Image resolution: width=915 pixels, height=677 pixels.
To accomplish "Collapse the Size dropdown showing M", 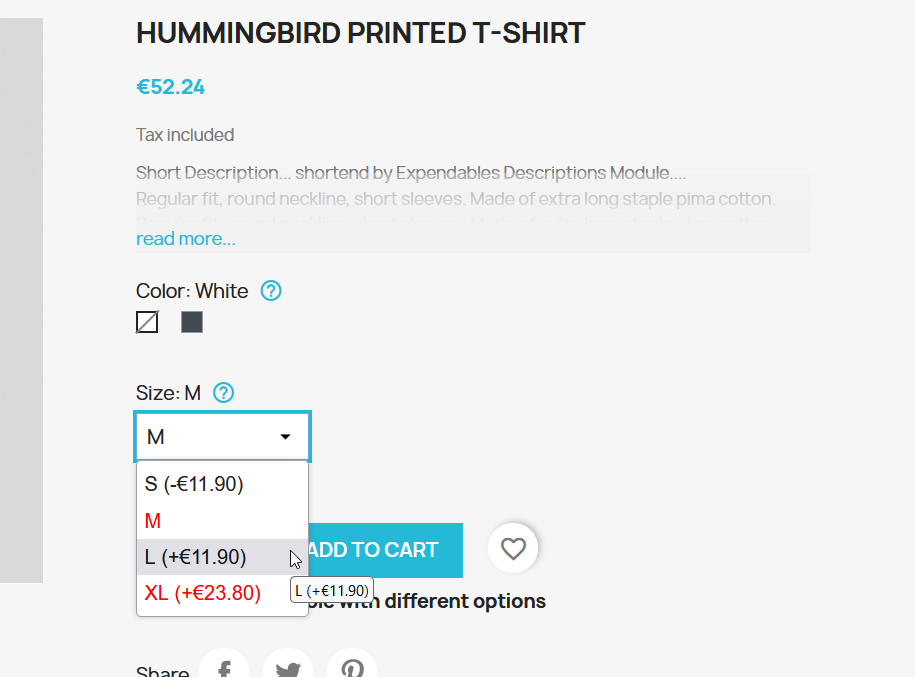I will [x=222, y=437].
